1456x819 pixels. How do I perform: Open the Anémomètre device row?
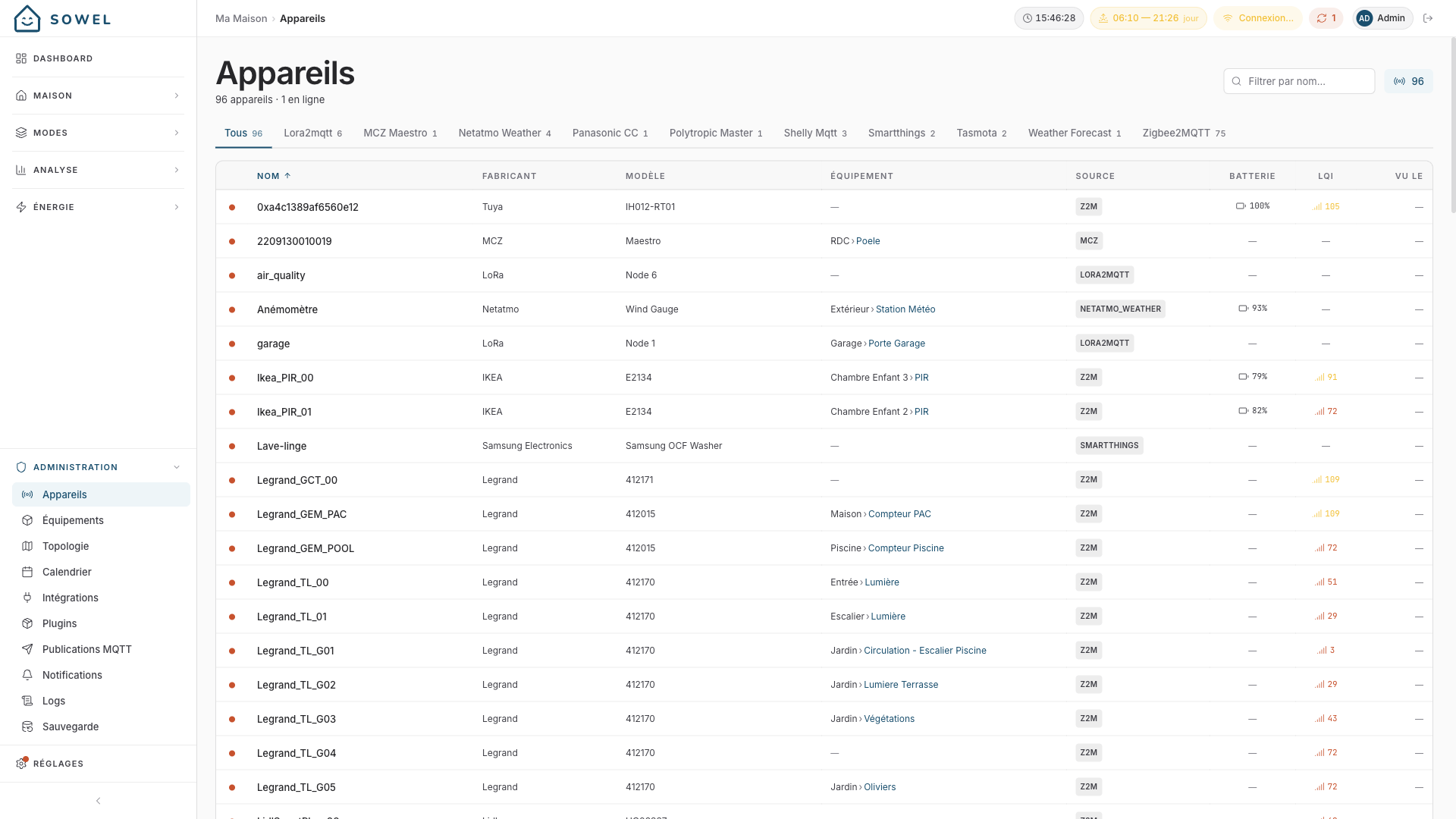coord(824,309)
